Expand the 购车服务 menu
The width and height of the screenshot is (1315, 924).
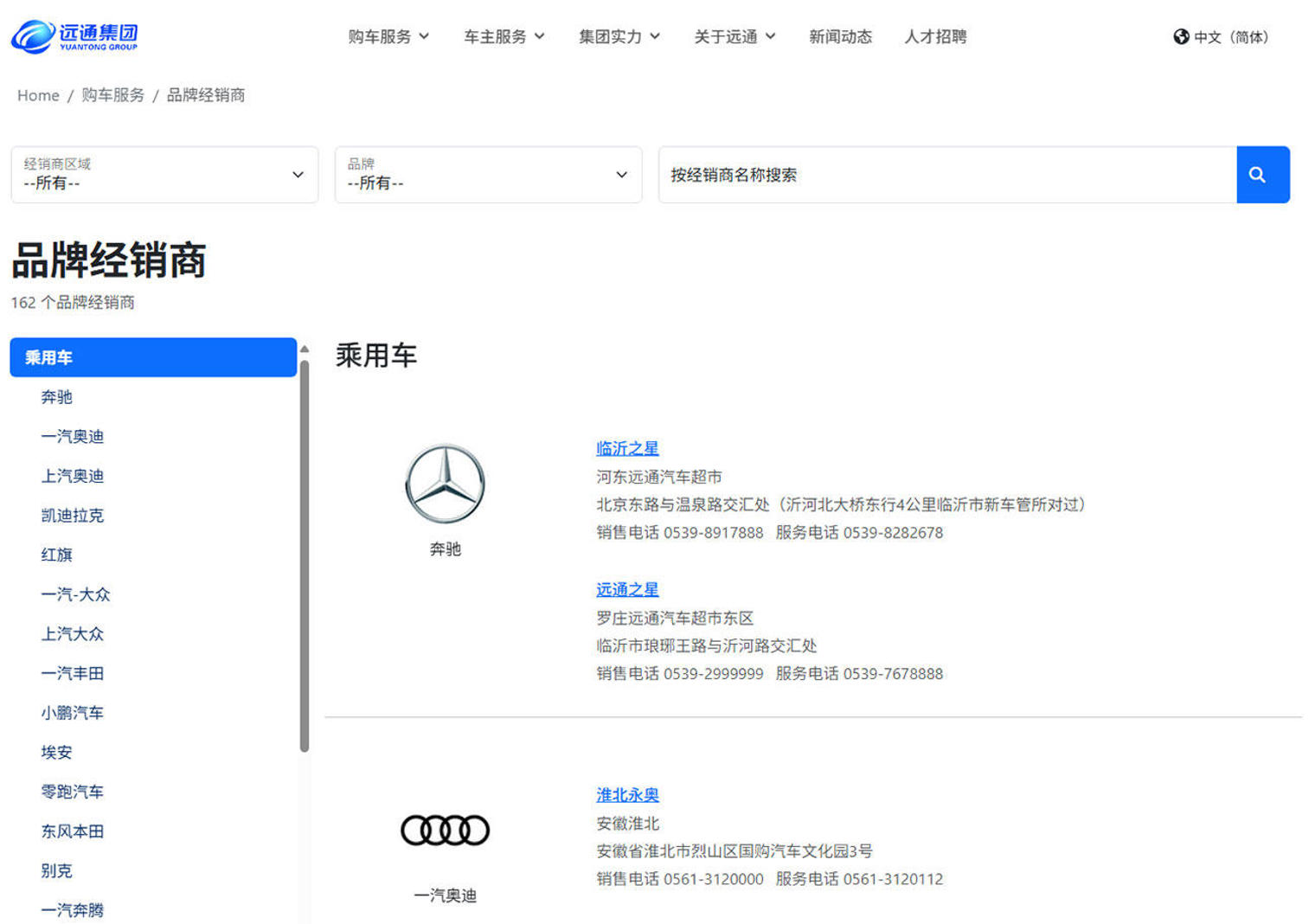pyautogui.click(x=388, y=36)
